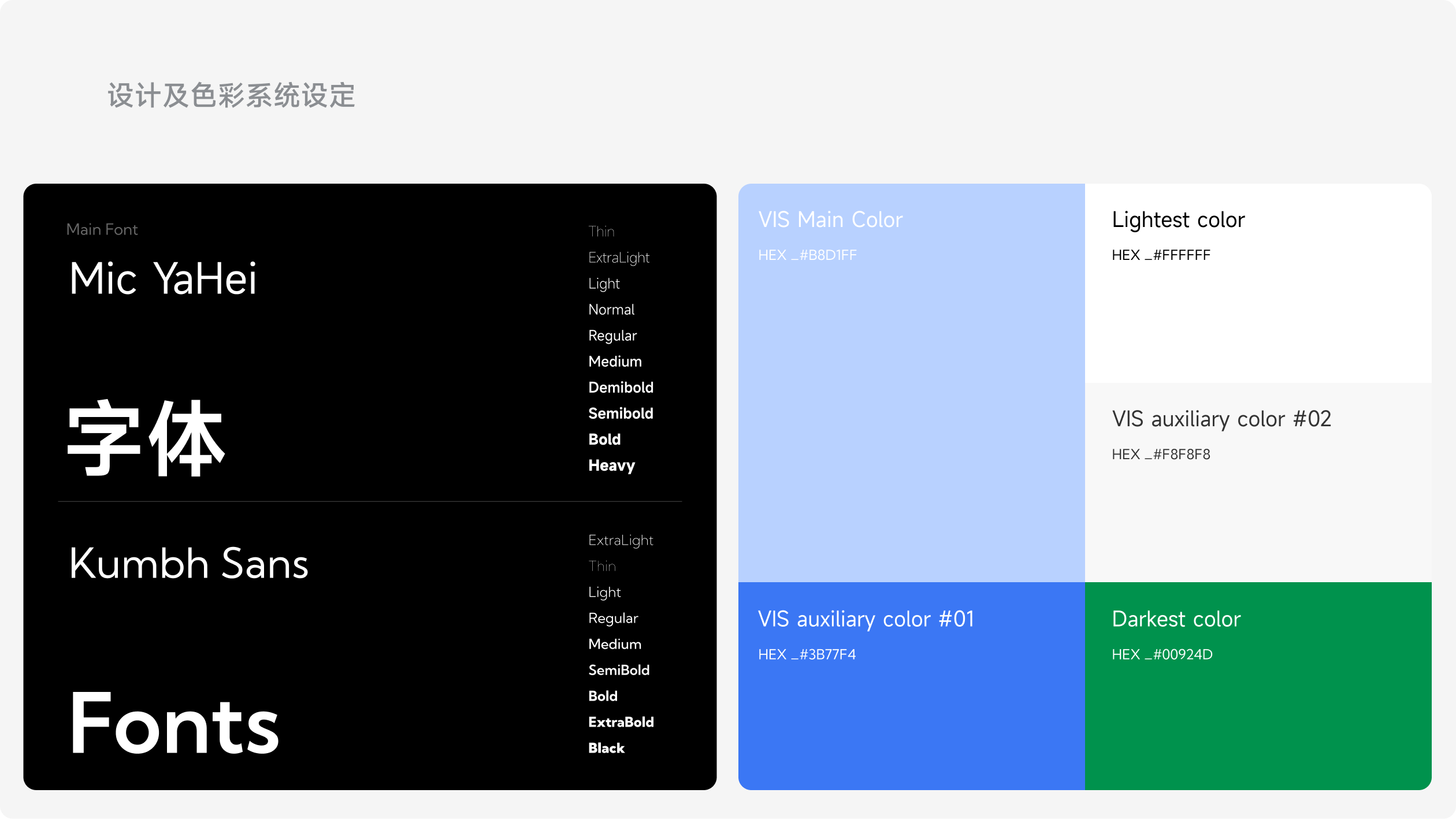Click the large 字体 Chinese sample text
The width and height of the screenshot is (1456, 819).
click(x=146, y=439)
